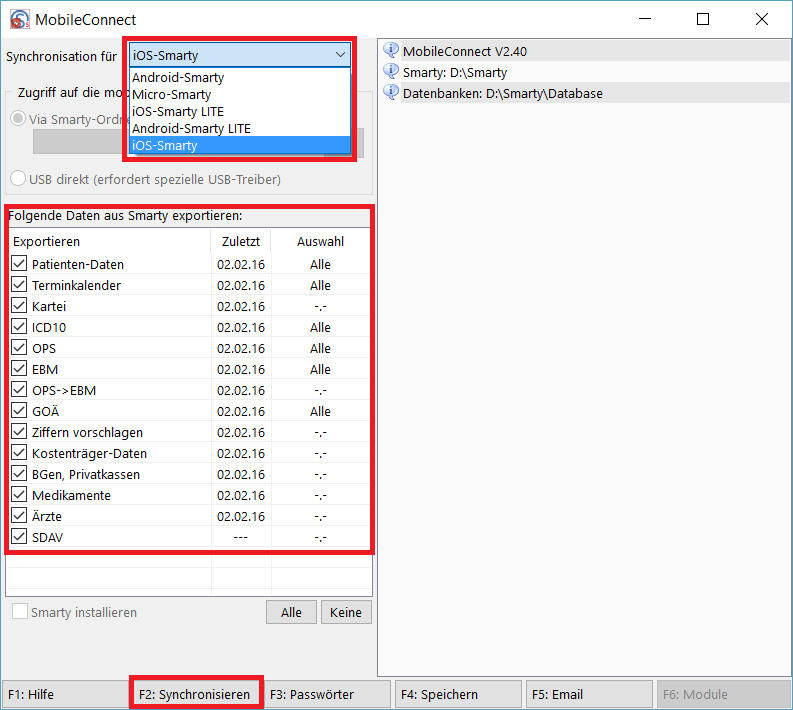Click the Auswahl column header
Screen dimensions: 793x710
[321, 241]
